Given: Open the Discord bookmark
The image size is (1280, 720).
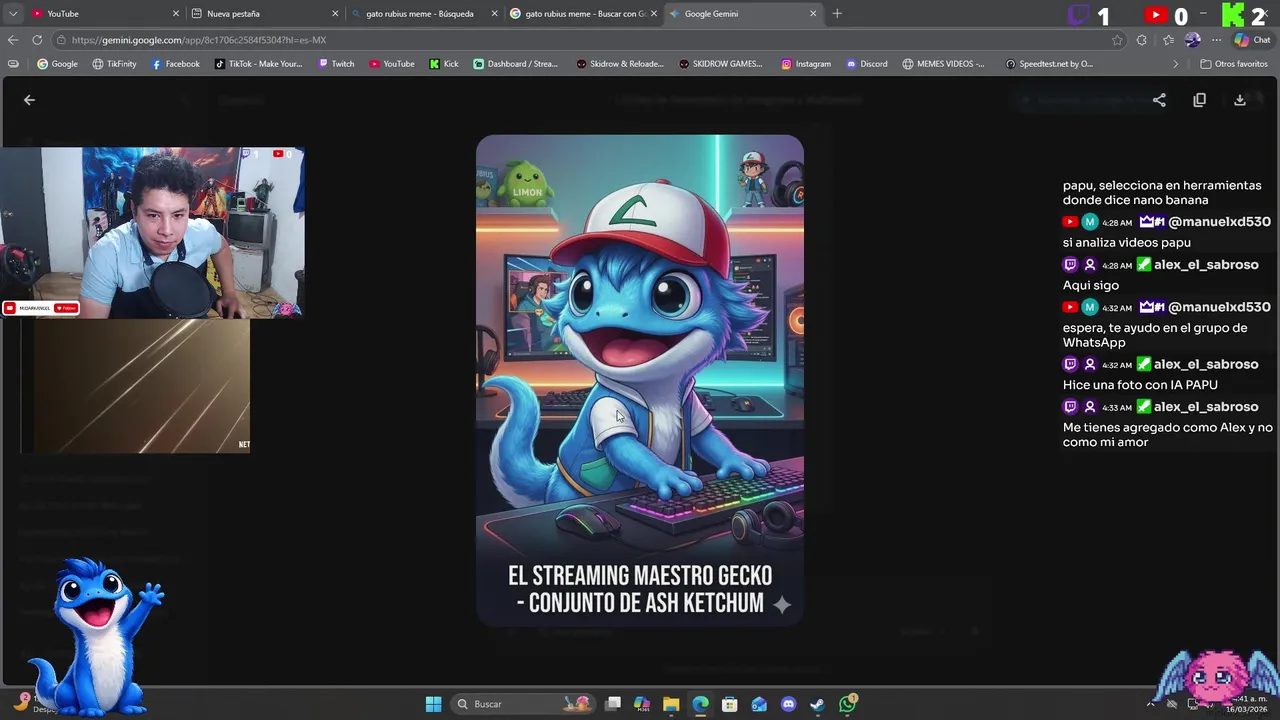Looking at the screenshot, I should 867,64.
